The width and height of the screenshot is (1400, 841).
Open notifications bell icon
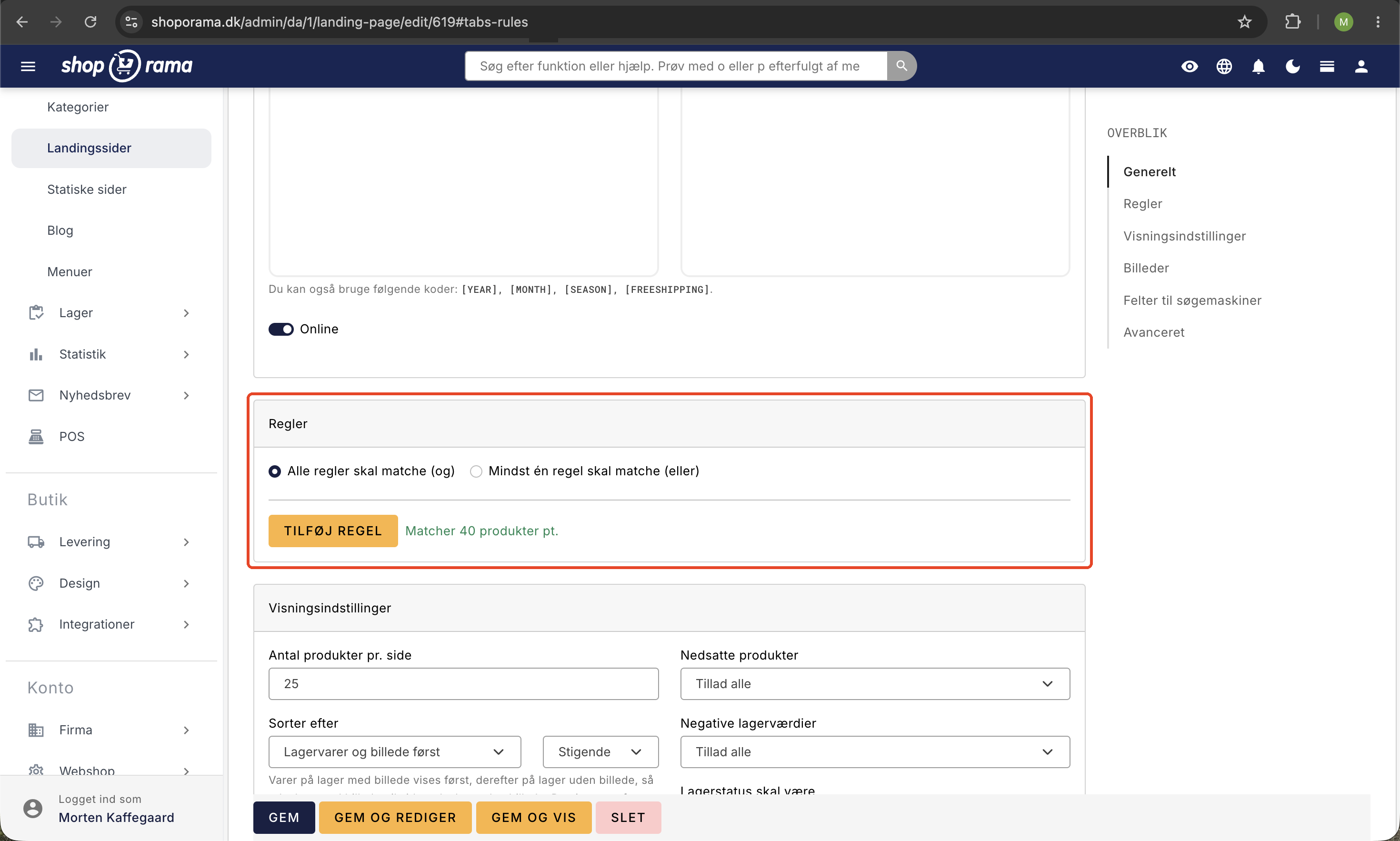click(x=1259, y=66)
